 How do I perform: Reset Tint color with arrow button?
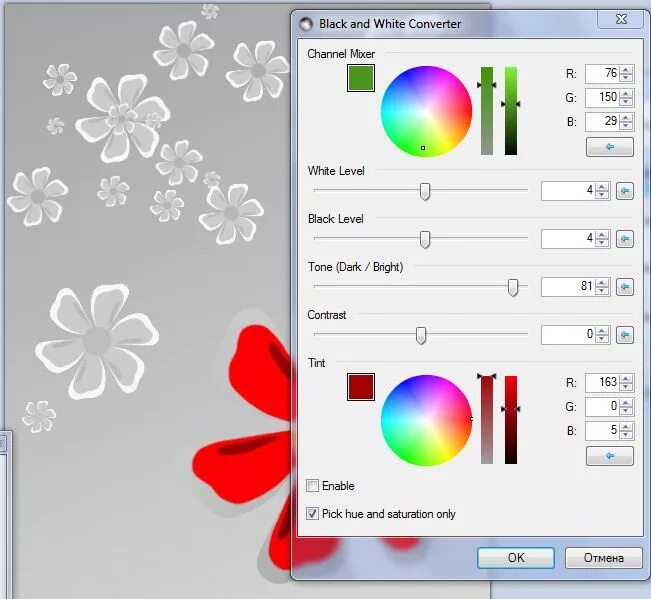click(609, 456)
